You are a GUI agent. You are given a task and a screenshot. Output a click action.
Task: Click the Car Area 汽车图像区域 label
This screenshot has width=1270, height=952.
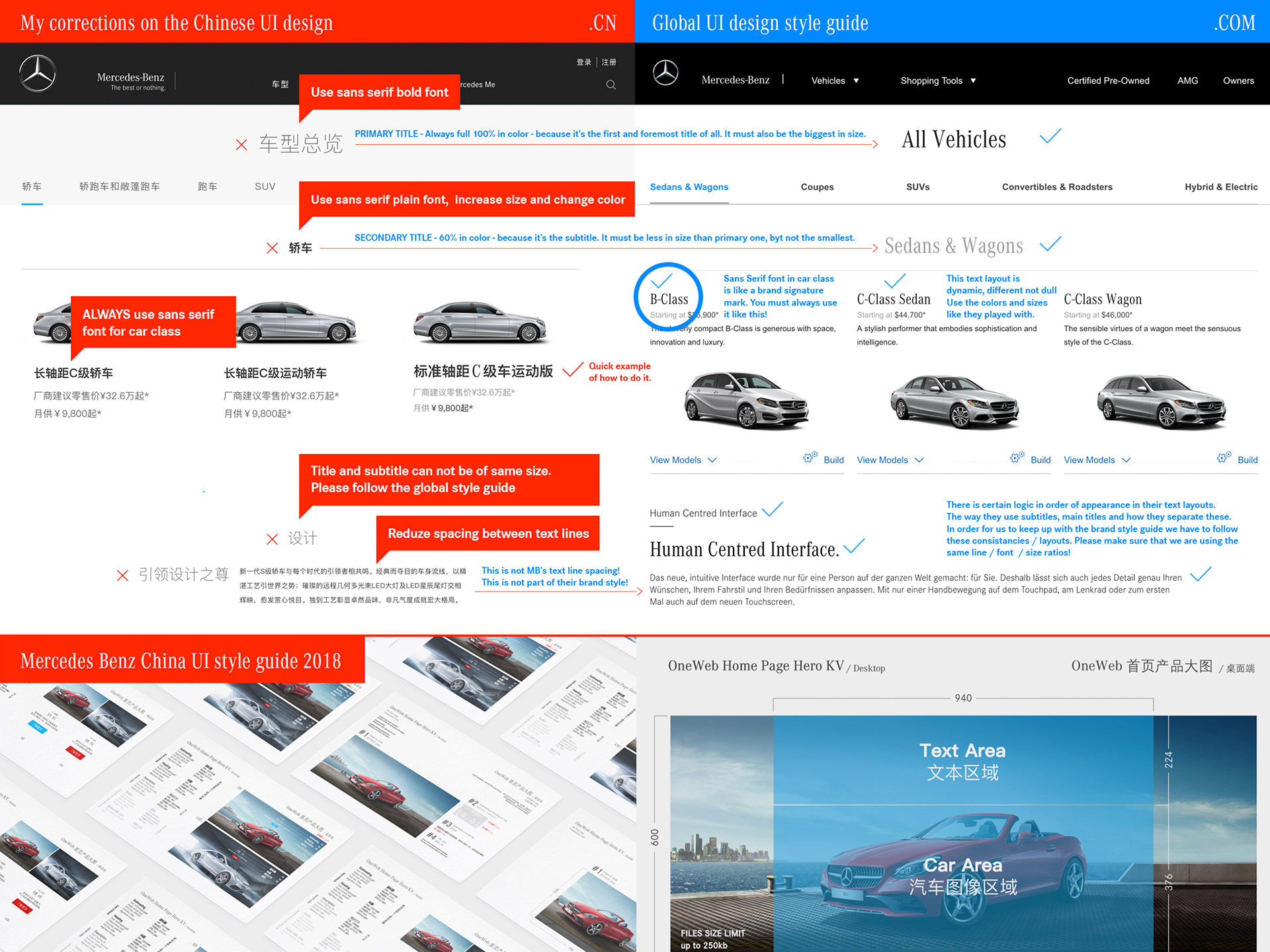point(962,876)
